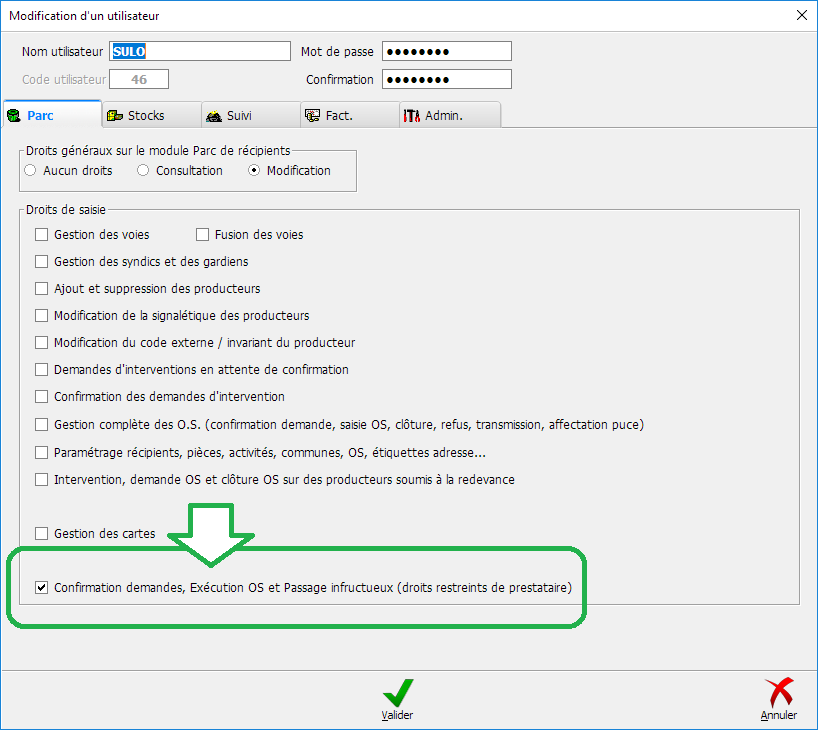Tick the Fusion des voies checkbox
The image size is (818, 730).
click(x=203, y=235)
